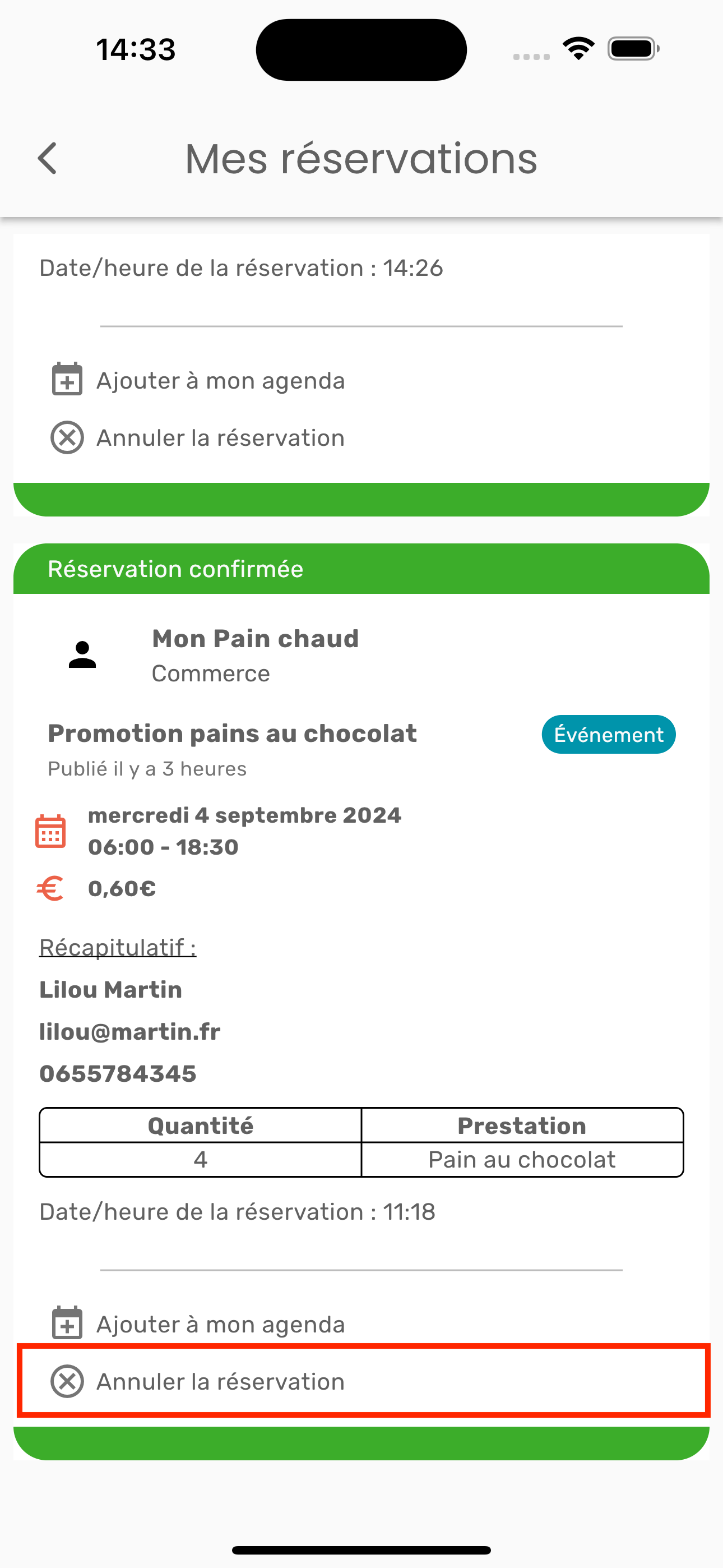Click the Pain au chocolat table cell
This screenshot has height=1568, width=723.
522,1160
